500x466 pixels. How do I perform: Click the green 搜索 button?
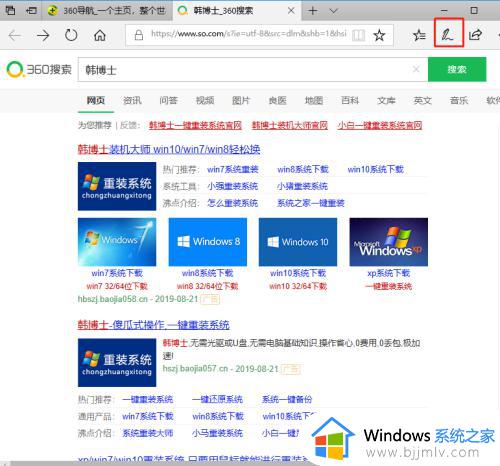(457, 69)
